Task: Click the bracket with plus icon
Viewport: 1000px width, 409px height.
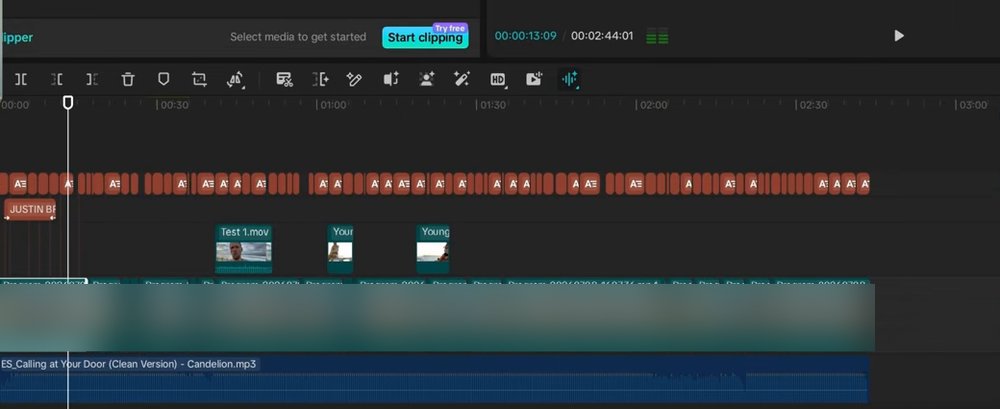Action: coord(320,79)
